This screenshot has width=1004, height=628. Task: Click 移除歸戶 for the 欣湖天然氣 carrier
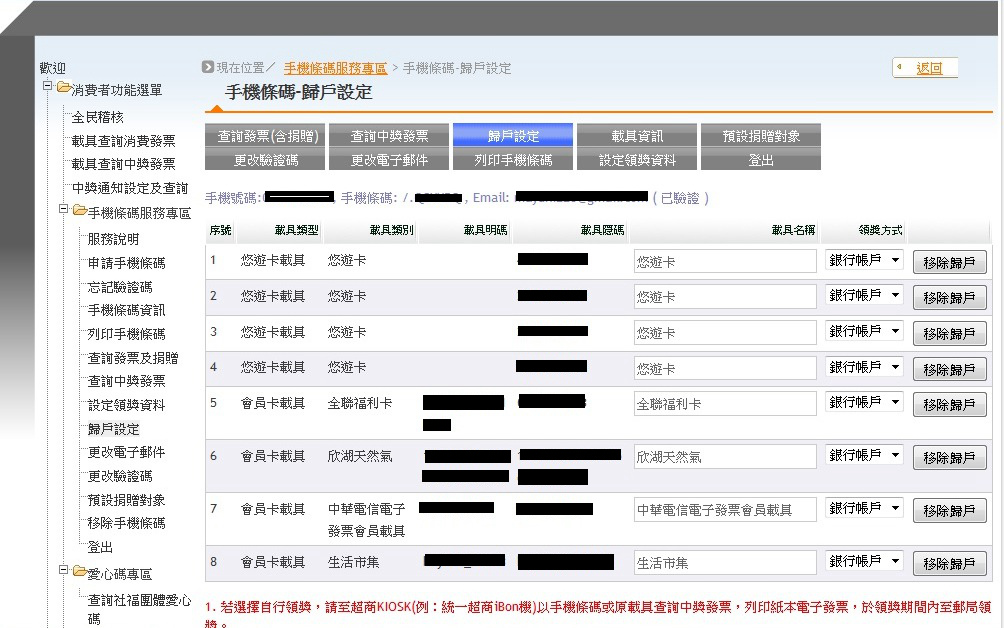(948, 456)
